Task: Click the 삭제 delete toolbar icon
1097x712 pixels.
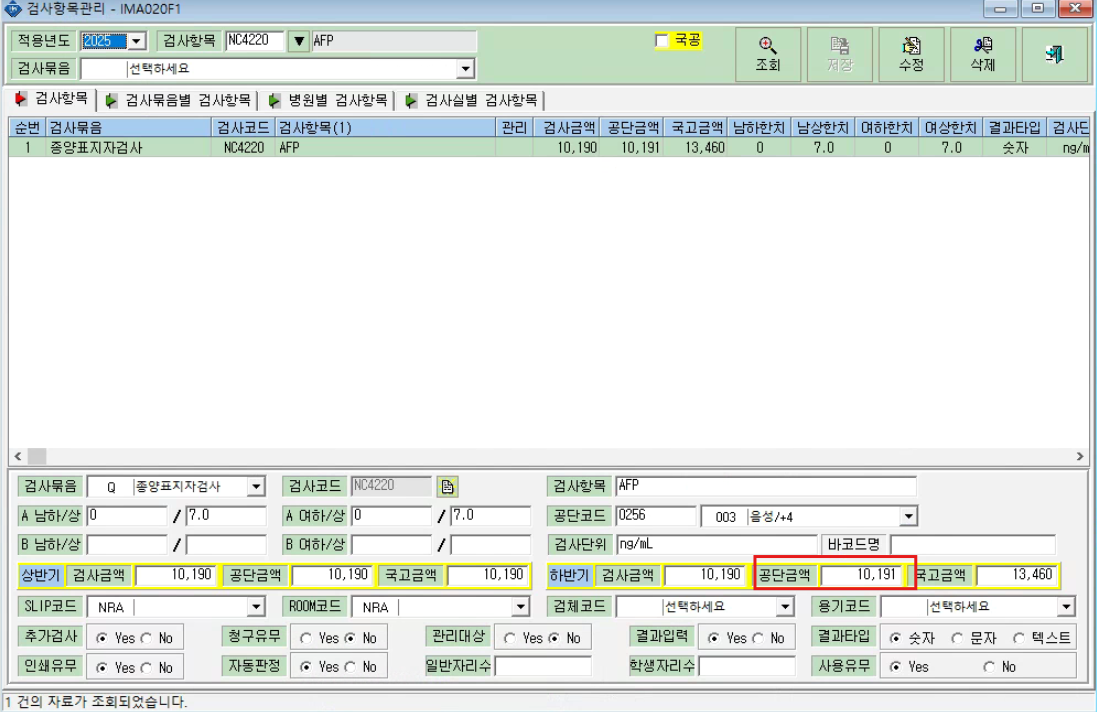Action: click(x=982, y=55)
